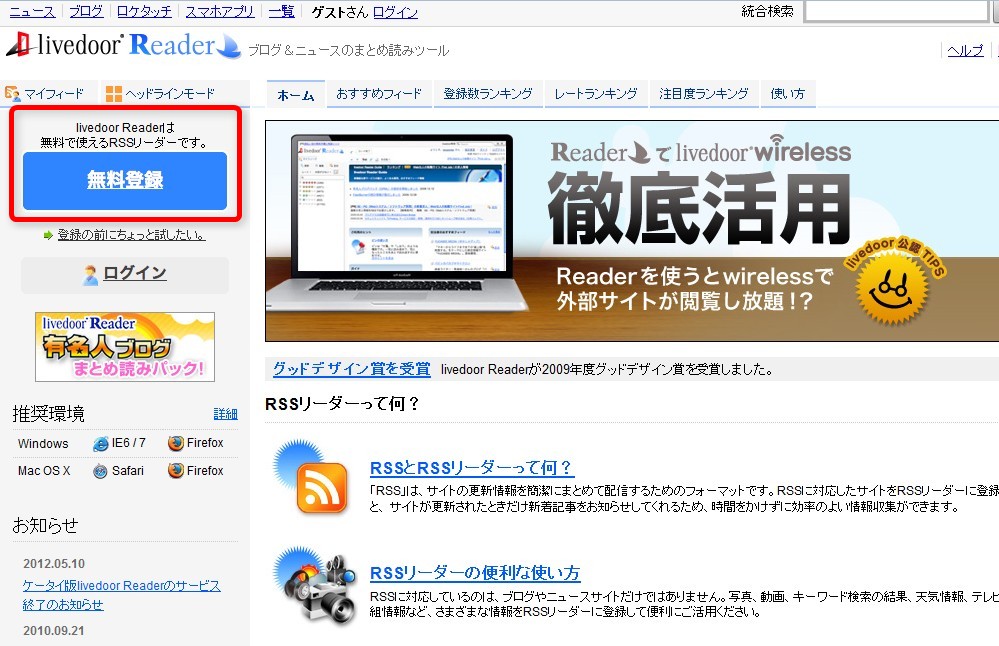This screenshot has height=646, width=999.
Task: Click the 統合検索 search field
Action: tap(897, 11)
